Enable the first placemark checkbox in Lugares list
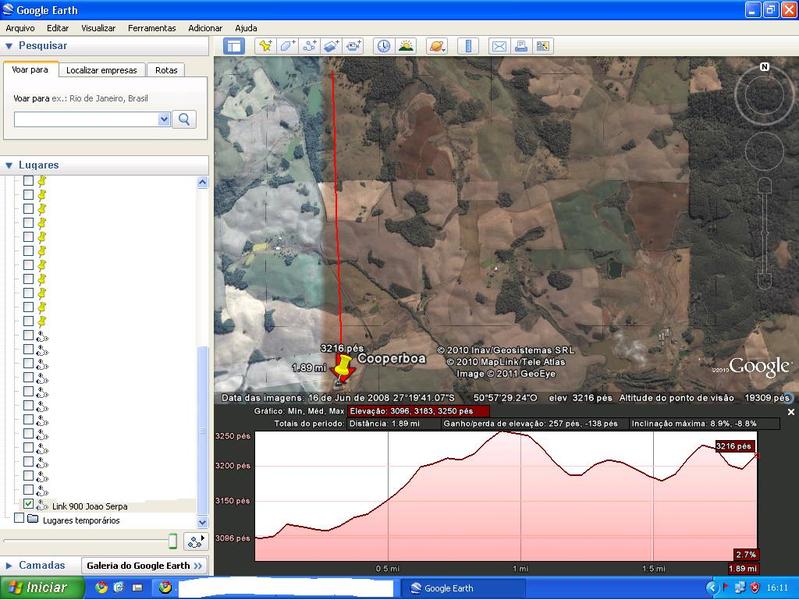The width and height of the screenshot is (799, 600). (x=28, y=181)
